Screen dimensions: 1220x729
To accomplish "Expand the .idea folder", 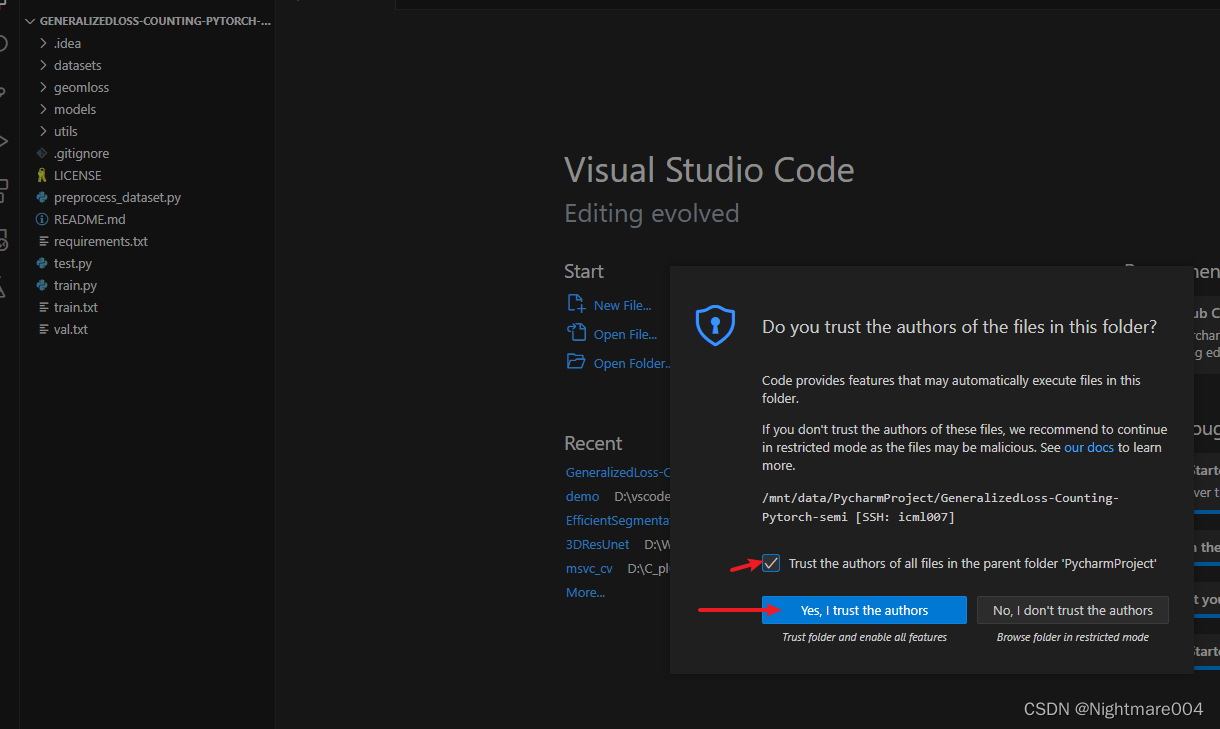I will (x=43, y=44).
